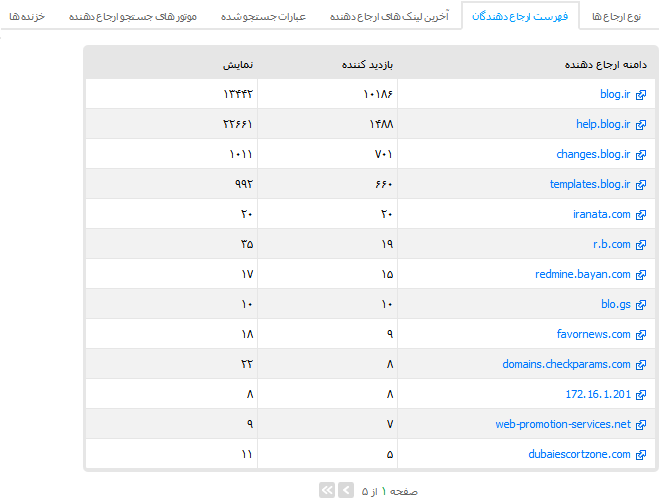This screenshot has width=663, height=504.
Task: Open external link icon for r.b.com
Action: [641, 245]
